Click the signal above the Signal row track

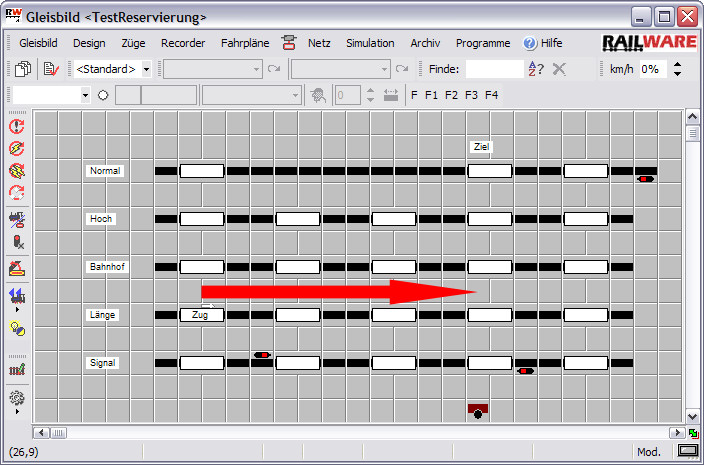pos(262,355)
